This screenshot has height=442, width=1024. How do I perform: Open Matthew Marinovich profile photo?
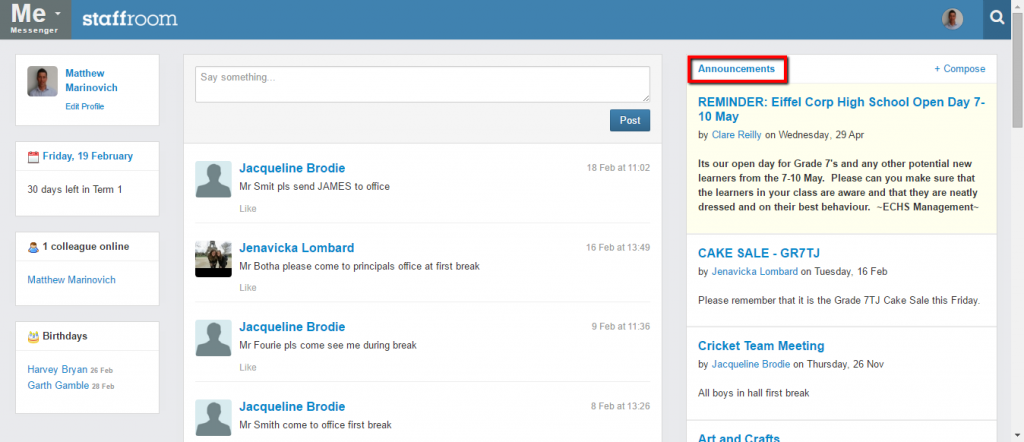(42, 82)
